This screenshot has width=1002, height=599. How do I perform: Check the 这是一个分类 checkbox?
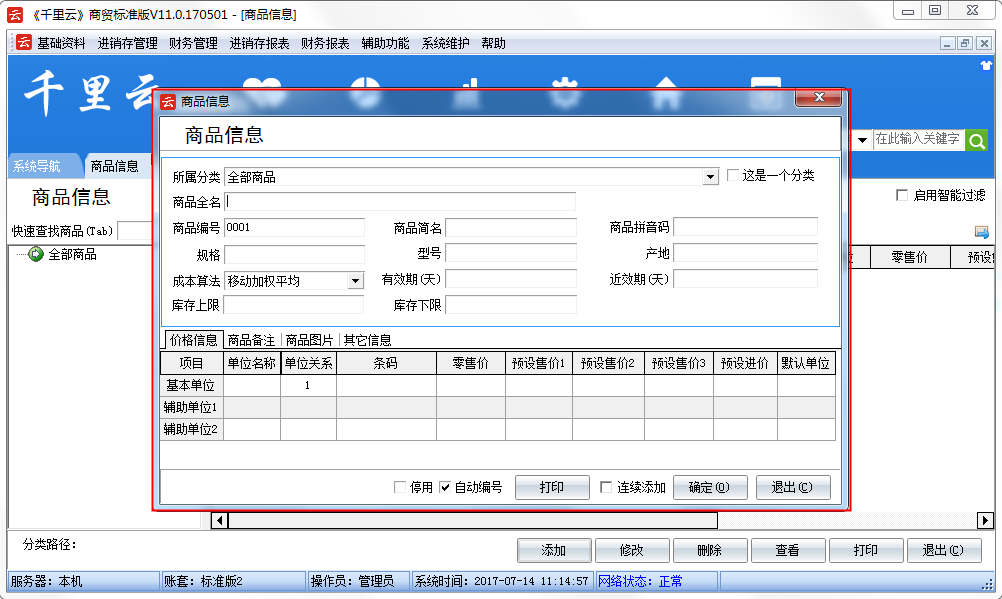click(733, 176)
